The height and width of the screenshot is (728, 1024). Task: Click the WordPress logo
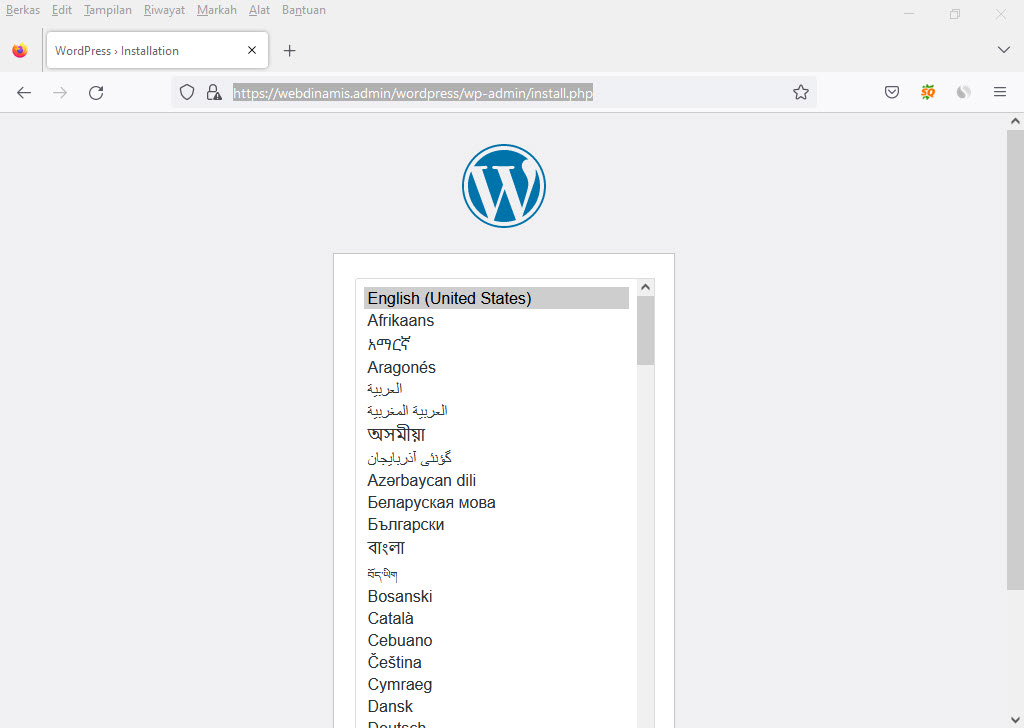coord(503,185)
